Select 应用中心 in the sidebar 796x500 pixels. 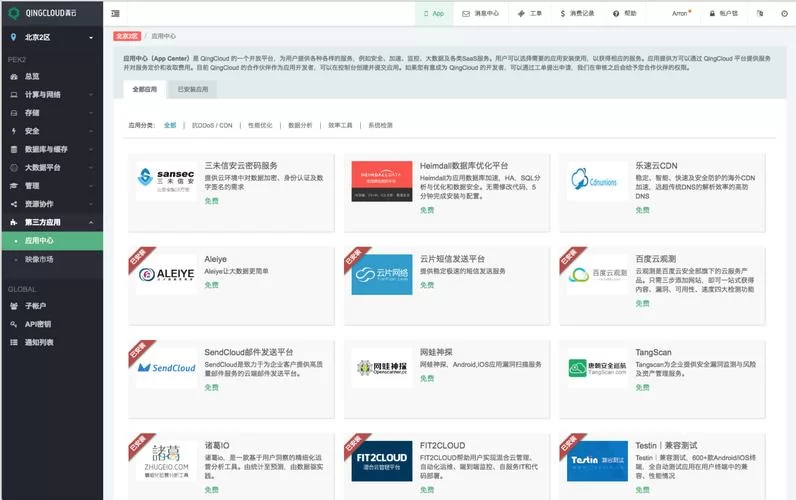pyautogui.click(x=52, y=241)
